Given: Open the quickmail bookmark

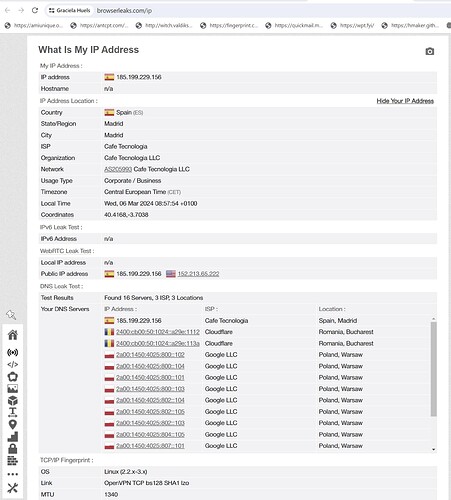Looking at the screenshot, I should click(294, 25).
